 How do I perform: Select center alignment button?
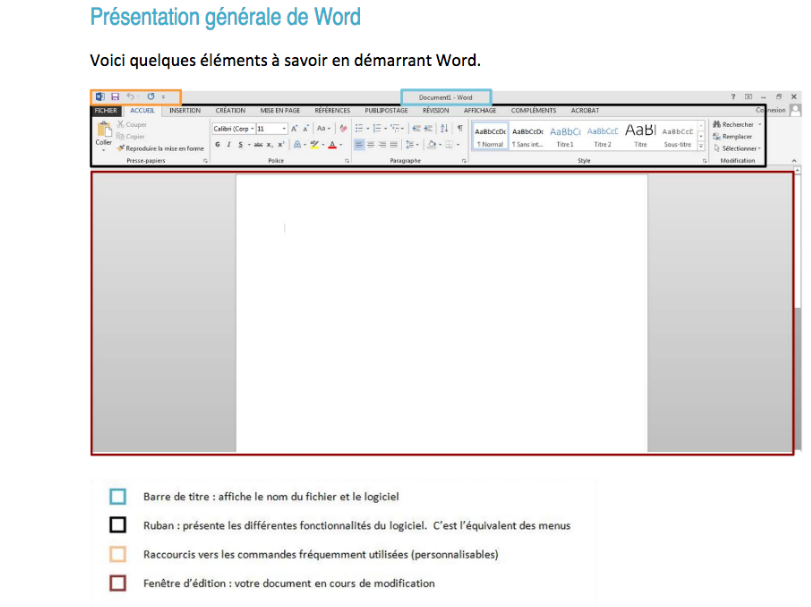(x=371, y=145)
